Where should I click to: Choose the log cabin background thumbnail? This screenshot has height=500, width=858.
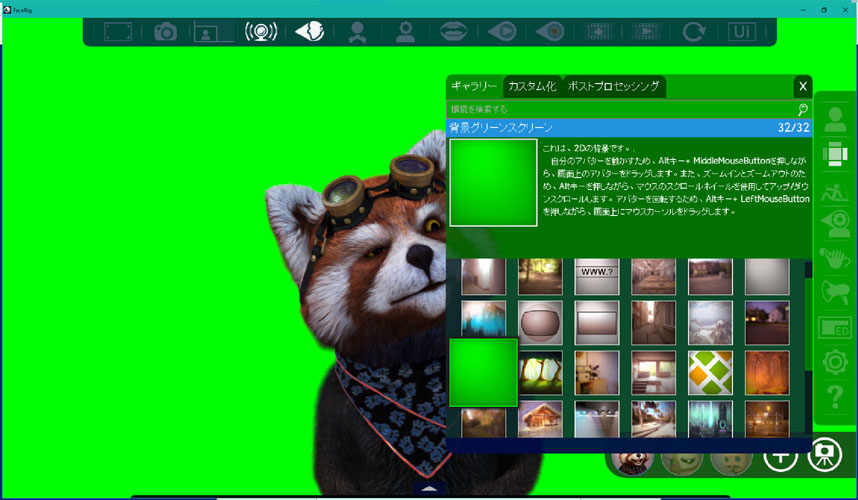coord(540,419)
